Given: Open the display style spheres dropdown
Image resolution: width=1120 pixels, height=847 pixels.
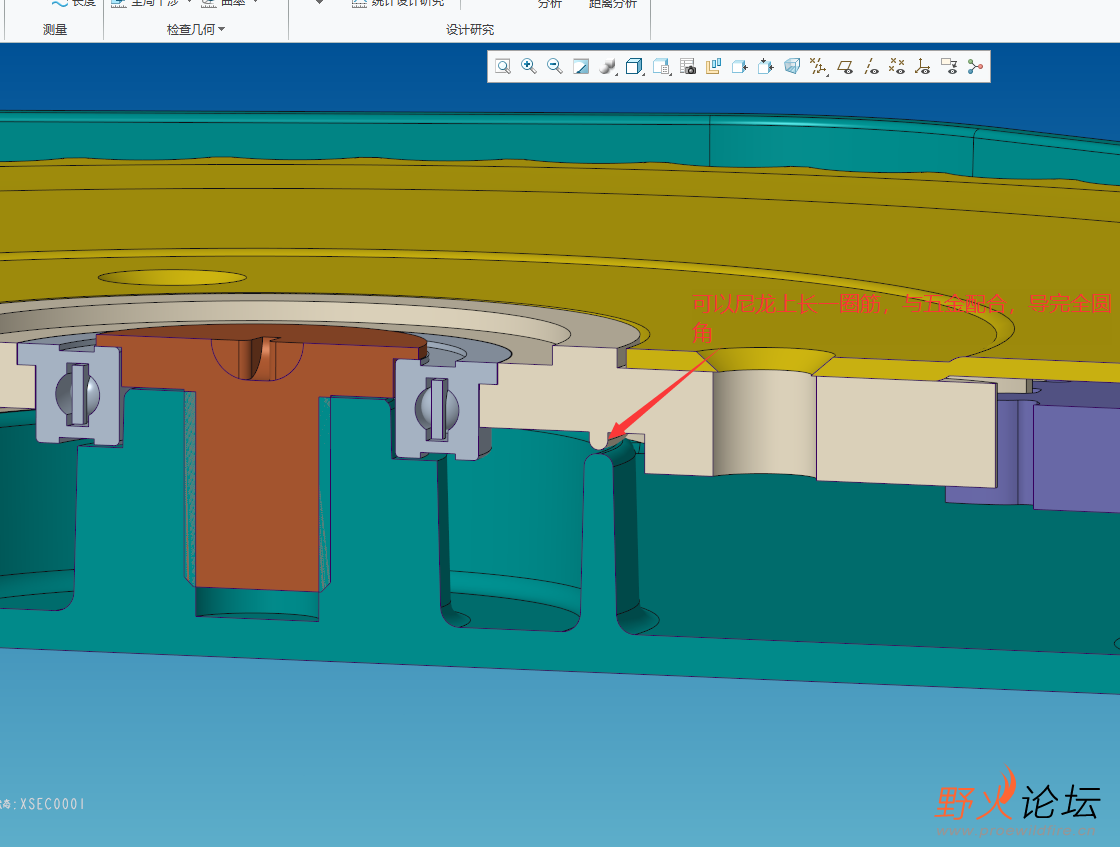Looking at the screenshot, I should tap(608, 66).
